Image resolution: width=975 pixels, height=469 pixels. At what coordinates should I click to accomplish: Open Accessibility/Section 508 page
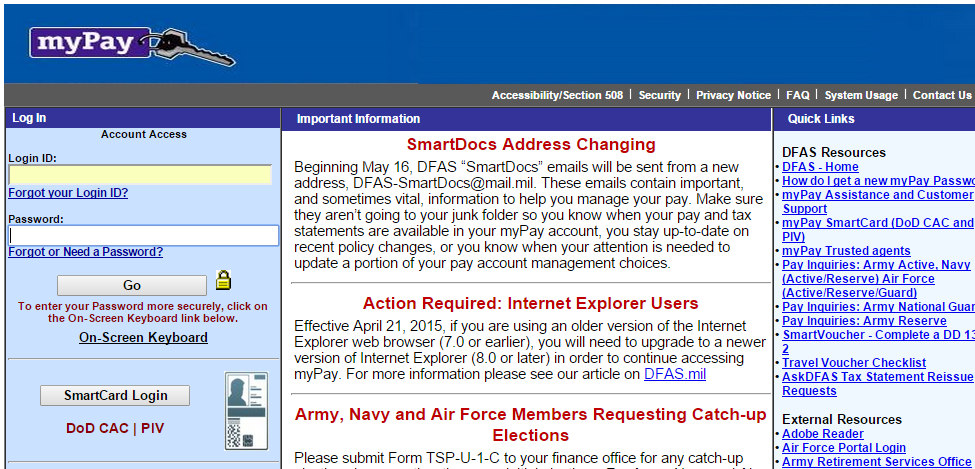[557, 95]
